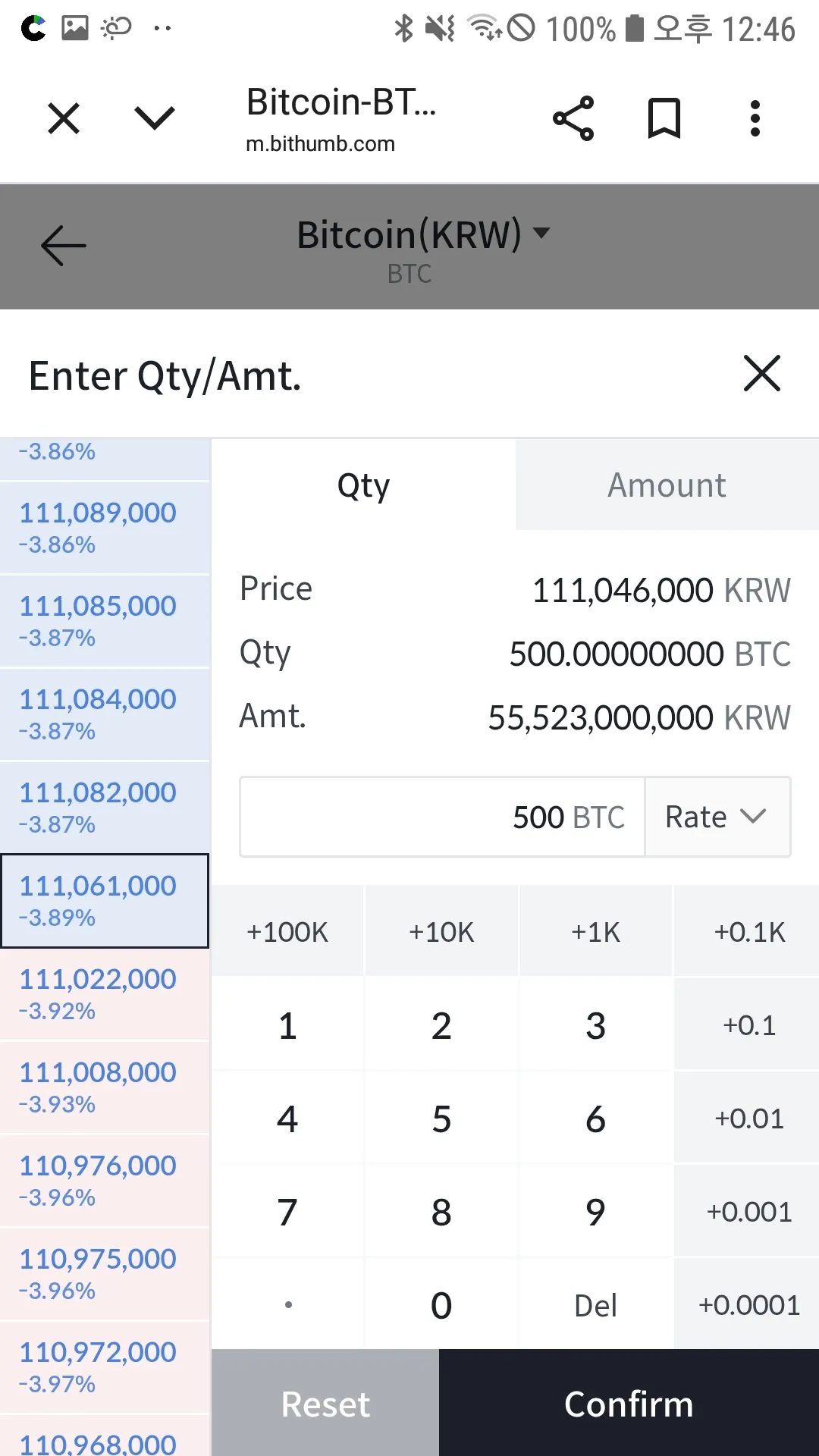Image resolution: width=819 pixels, height=1456 pixels.
Task: Select the Qty tab
Action: coord(363,485)
